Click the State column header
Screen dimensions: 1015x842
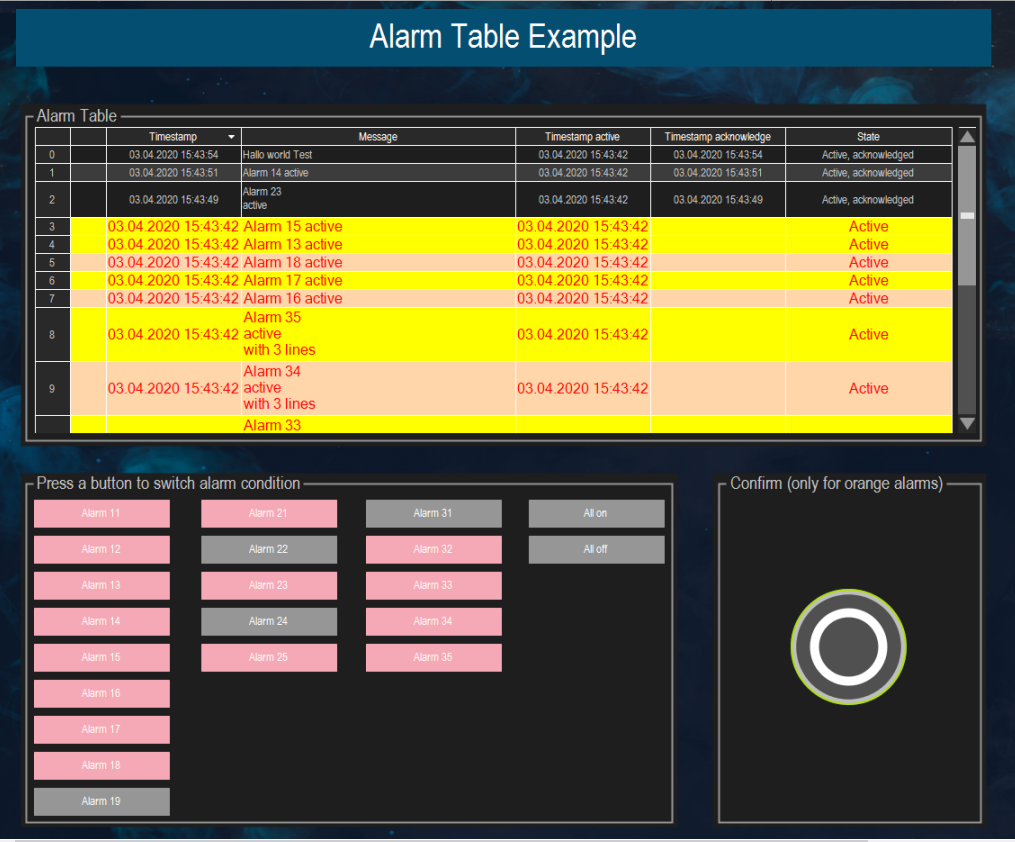868,137
